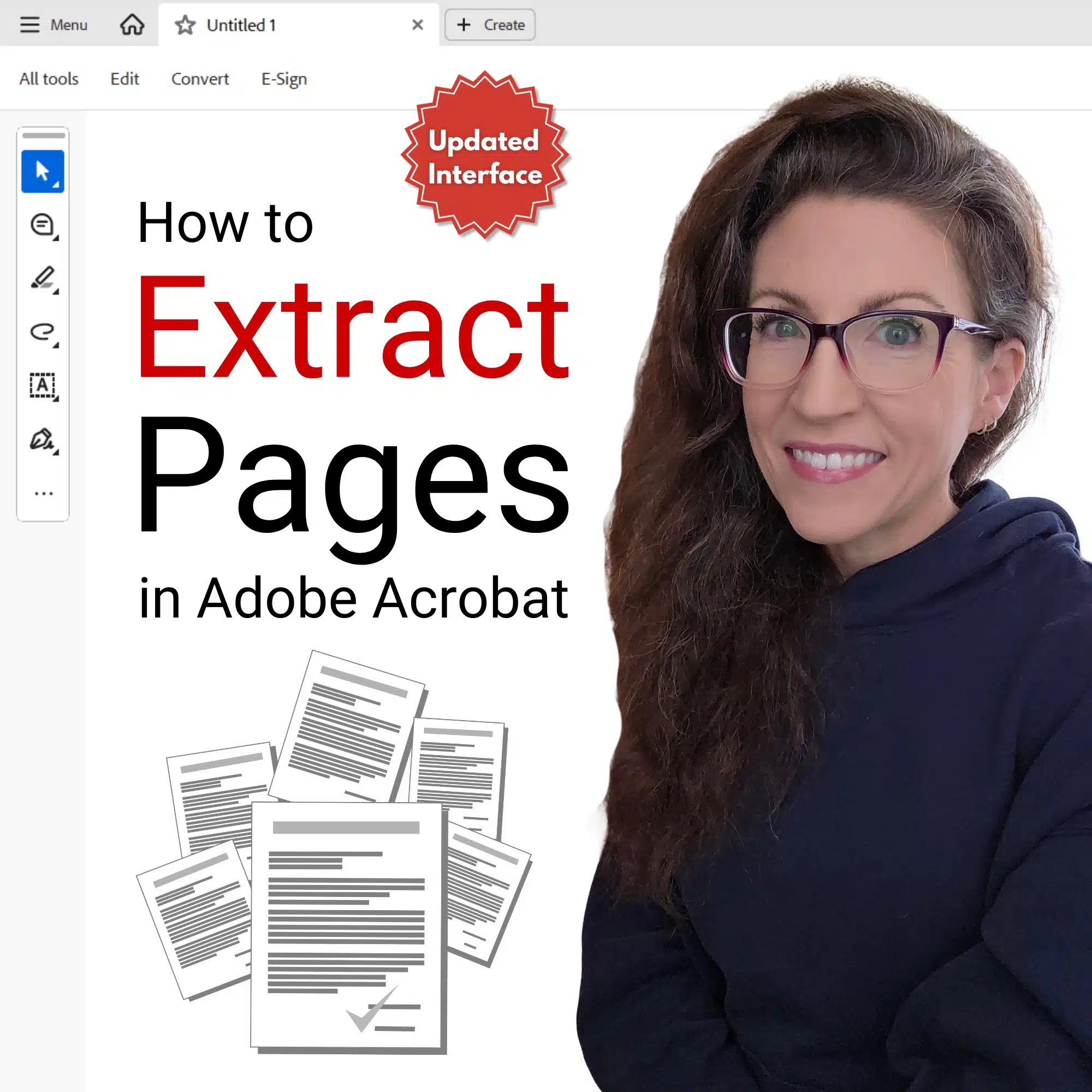Open the hamburger Menu

pyautogui.click(x=53, y=25)
